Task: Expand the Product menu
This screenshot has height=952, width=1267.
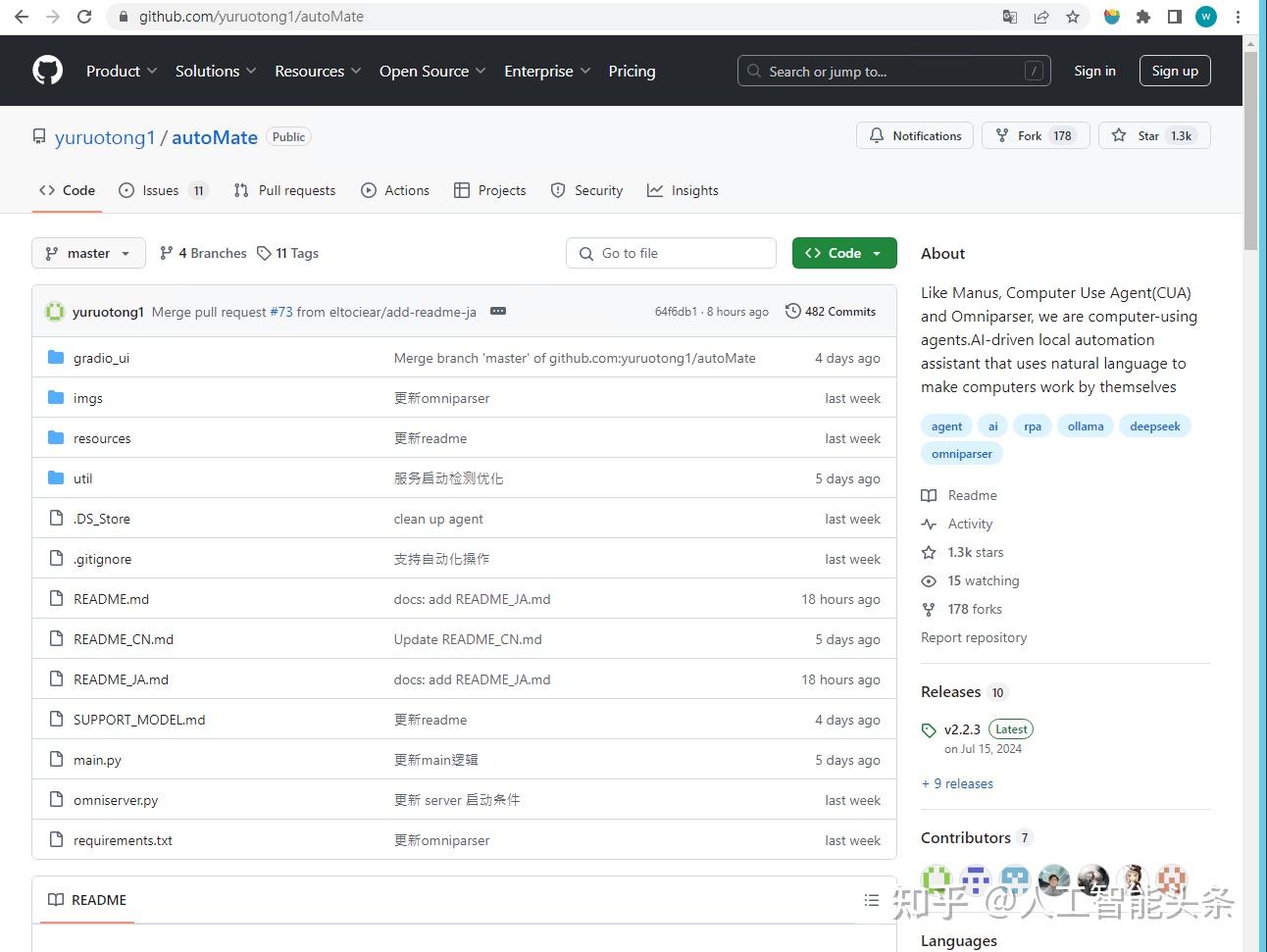Action: pyautogui.click(x=122, y=71)
